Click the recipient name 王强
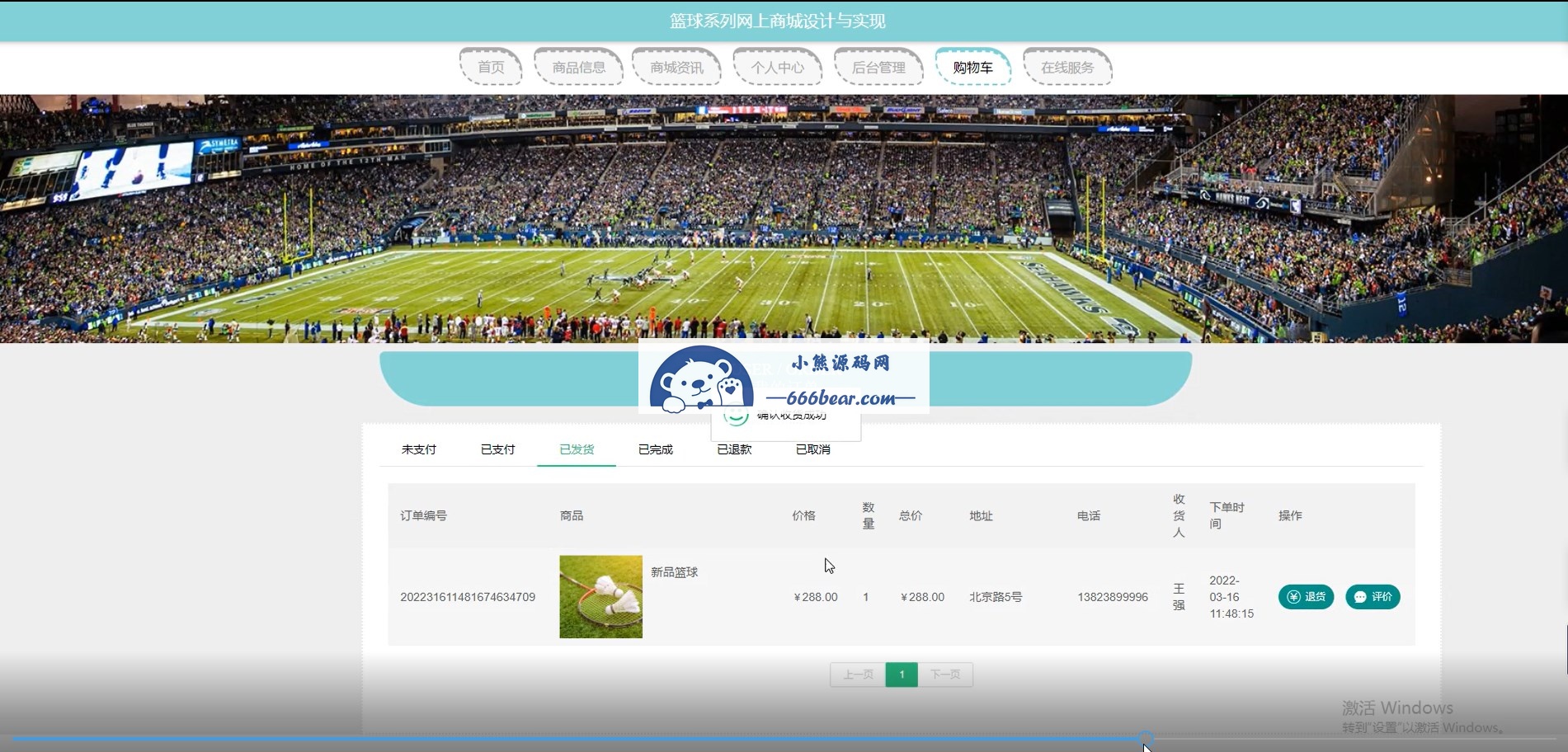The width and height of the screenshot is (1568, 752). coord(1179,597)
